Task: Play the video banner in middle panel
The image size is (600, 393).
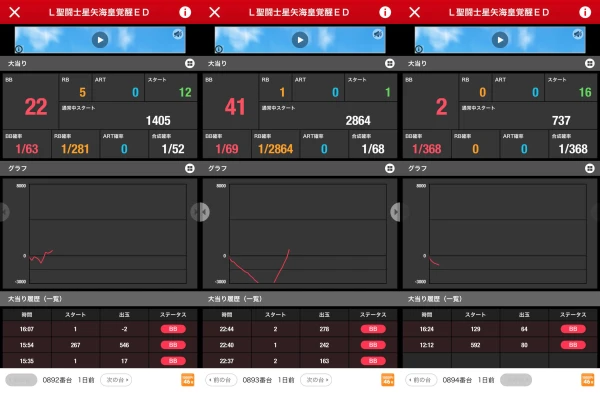Action: (300, 40)
